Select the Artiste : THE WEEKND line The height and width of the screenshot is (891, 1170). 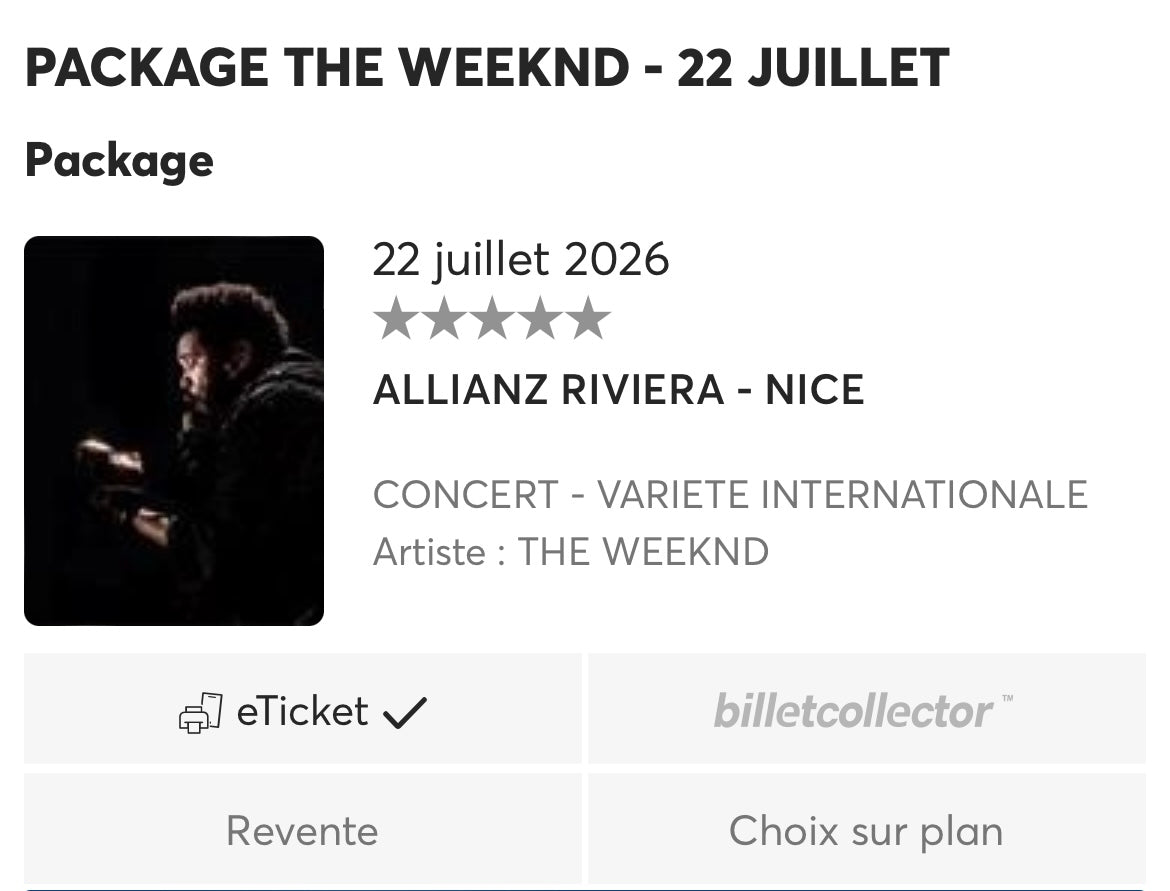pyautogui.click(x=570, y=552)
